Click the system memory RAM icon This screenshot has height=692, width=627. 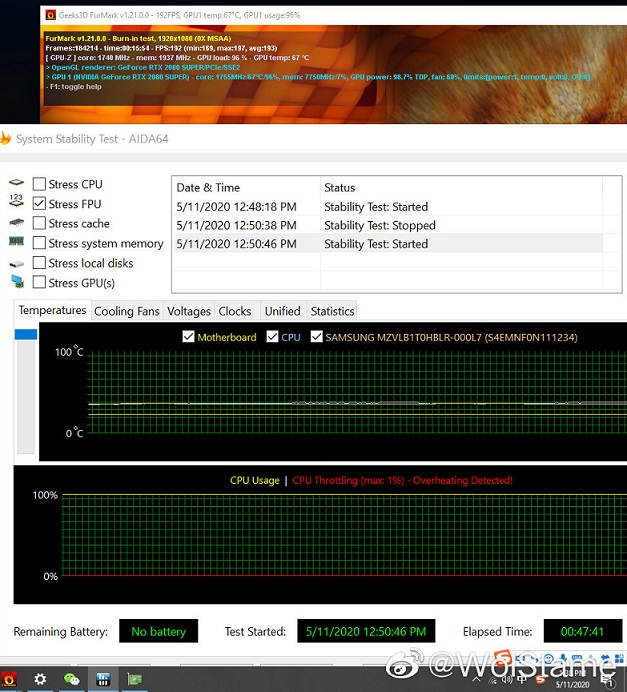[x=16, y=241]
